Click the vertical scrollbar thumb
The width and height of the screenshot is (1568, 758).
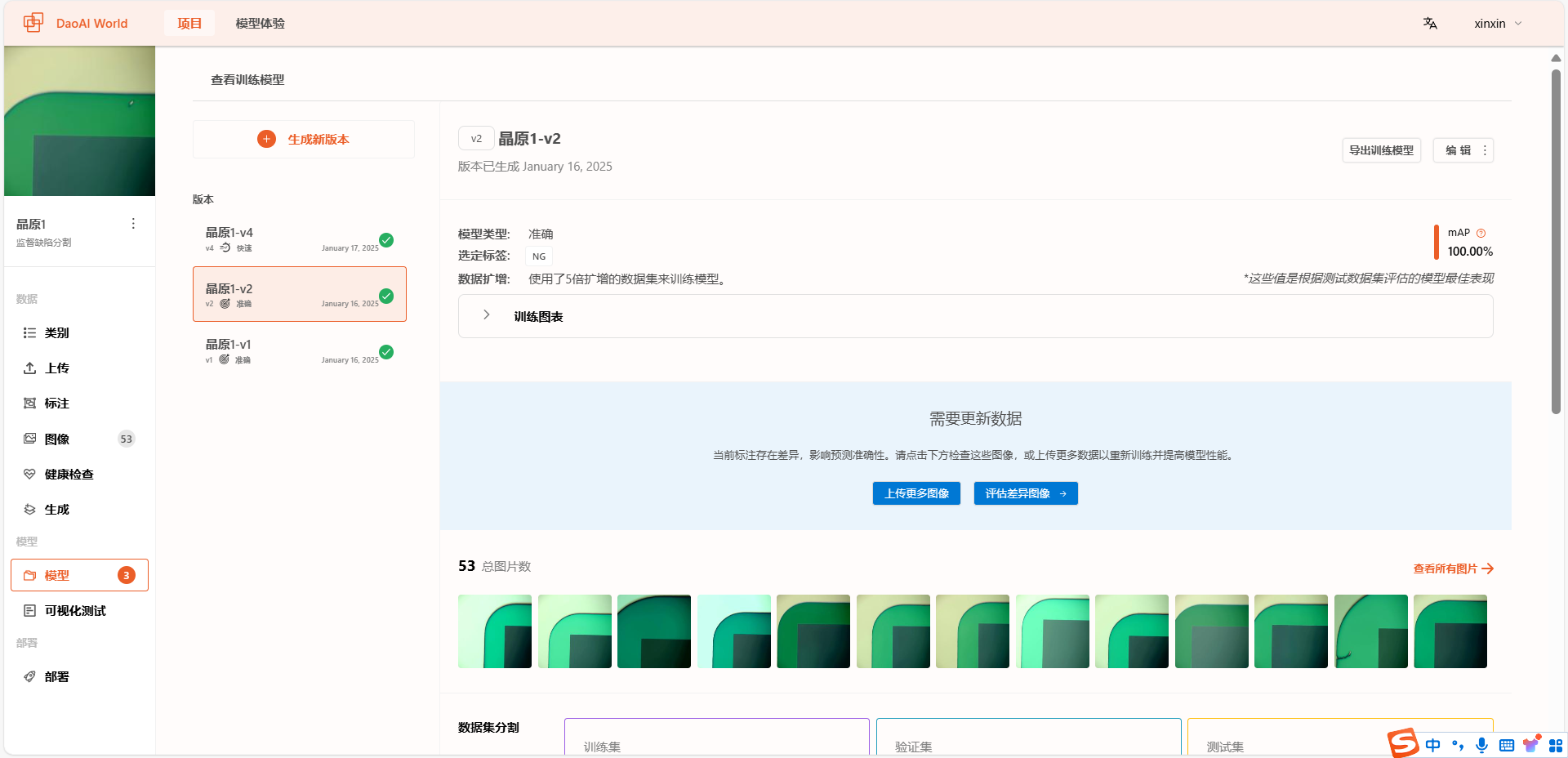tap(1556, 242)
